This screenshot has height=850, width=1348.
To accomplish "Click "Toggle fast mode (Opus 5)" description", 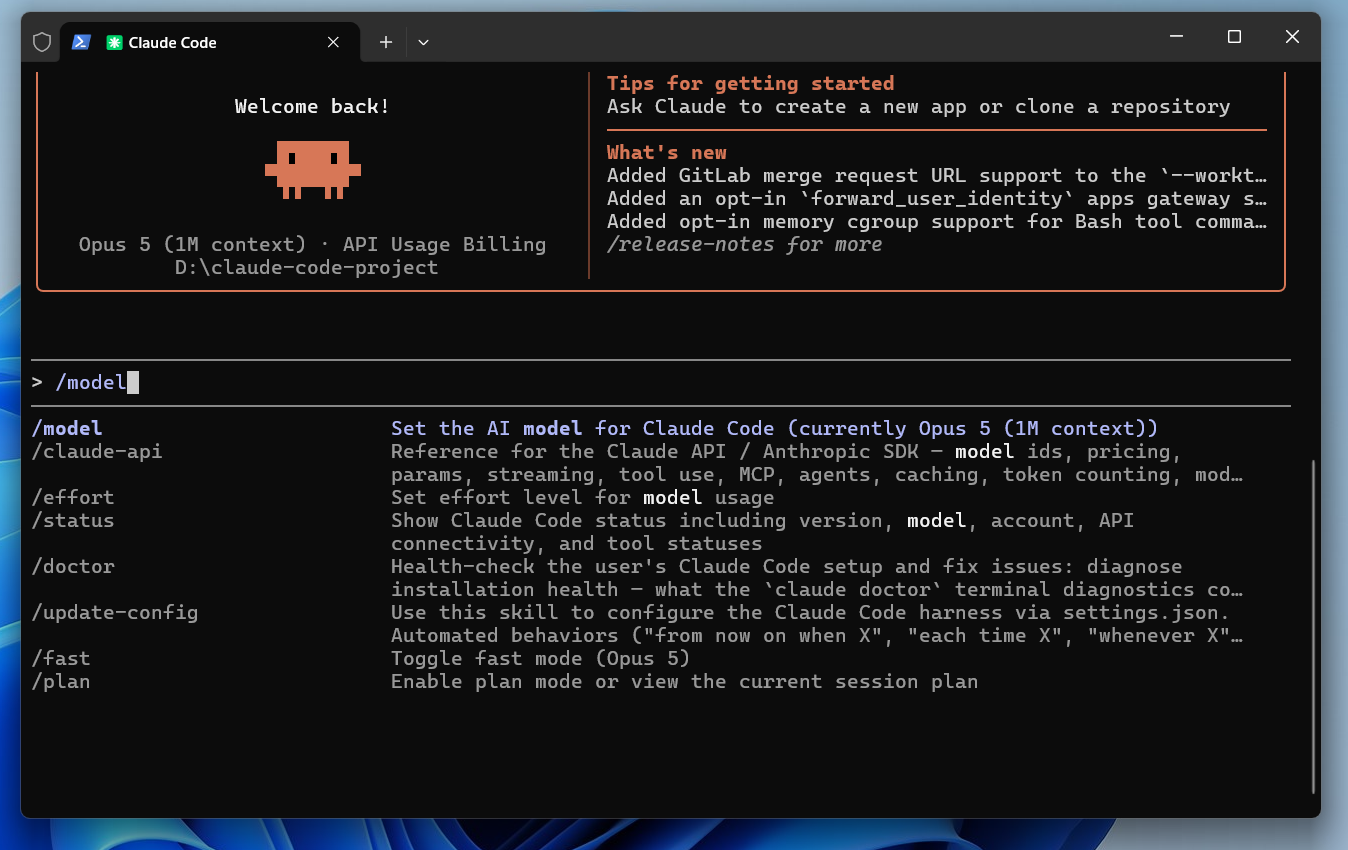I will tap(540, 658).
